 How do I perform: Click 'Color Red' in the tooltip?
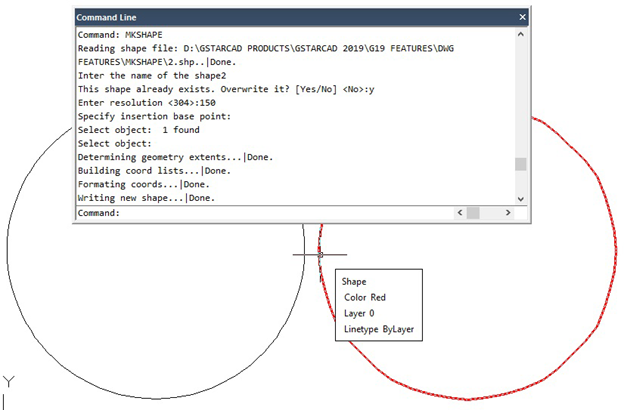[x=365, y=297]
